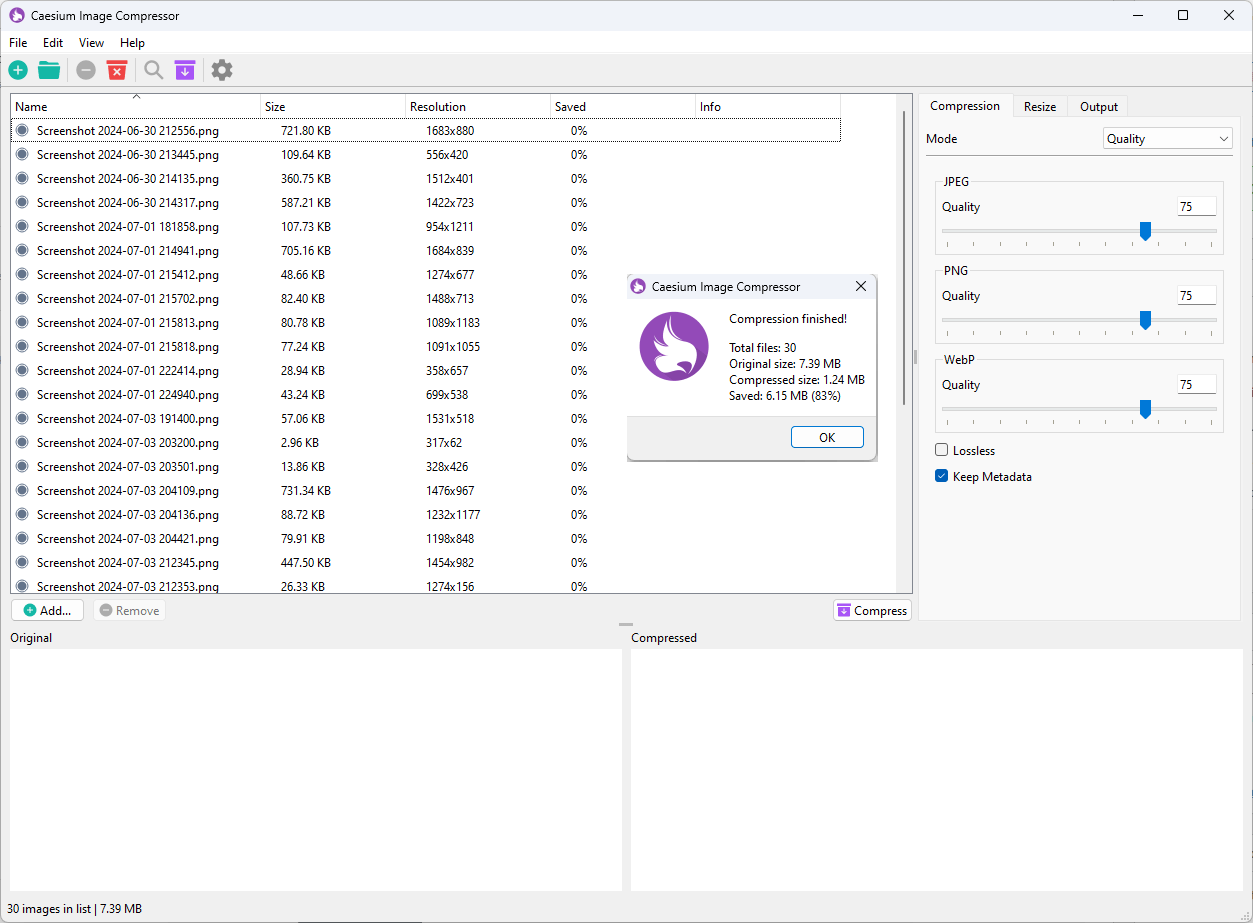Image resolution: width=1253 pixels, height=923 pixels.
Task: Open the View menu
Action: [x=92, y=43]
